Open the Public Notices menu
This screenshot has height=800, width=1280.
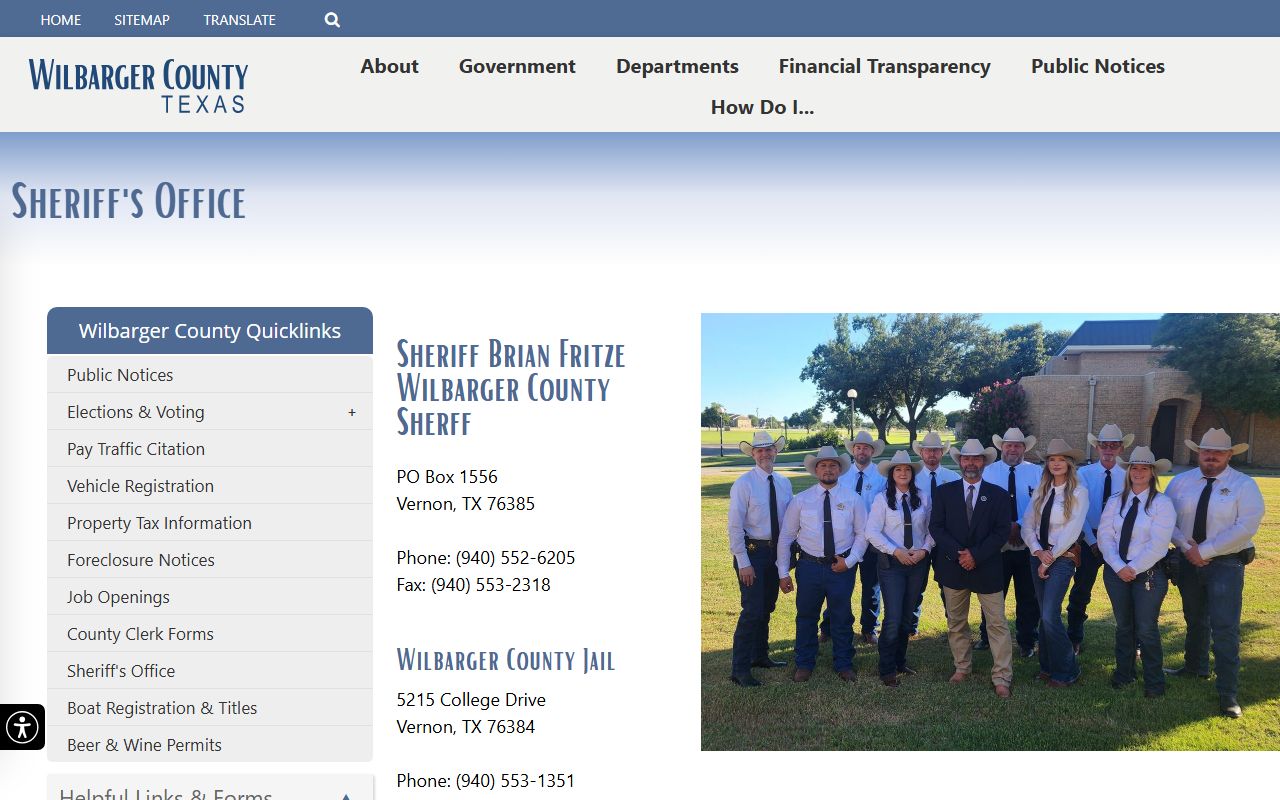click(x=1098, y=66)
